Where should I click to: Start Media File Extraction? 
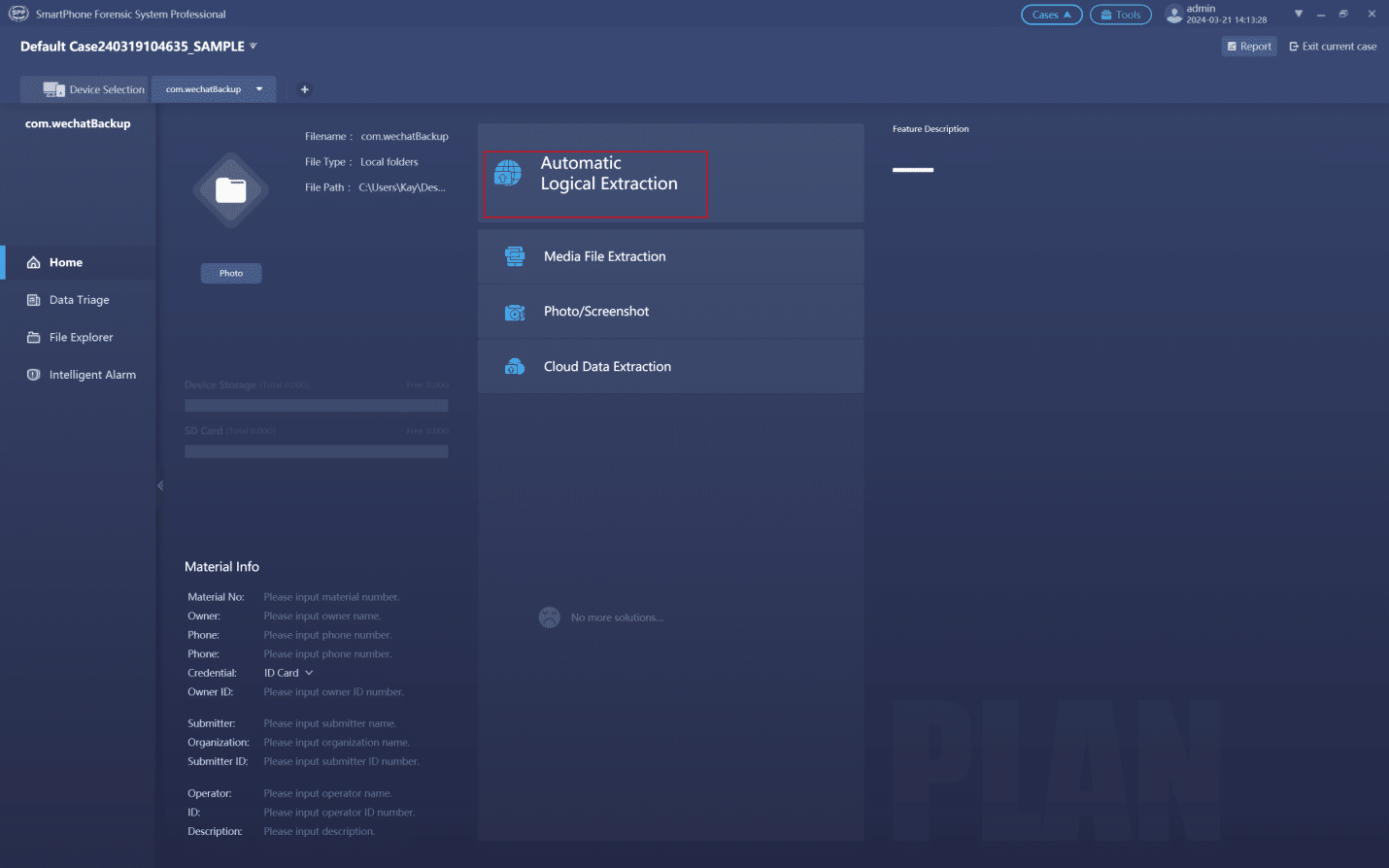click(670, 256)
